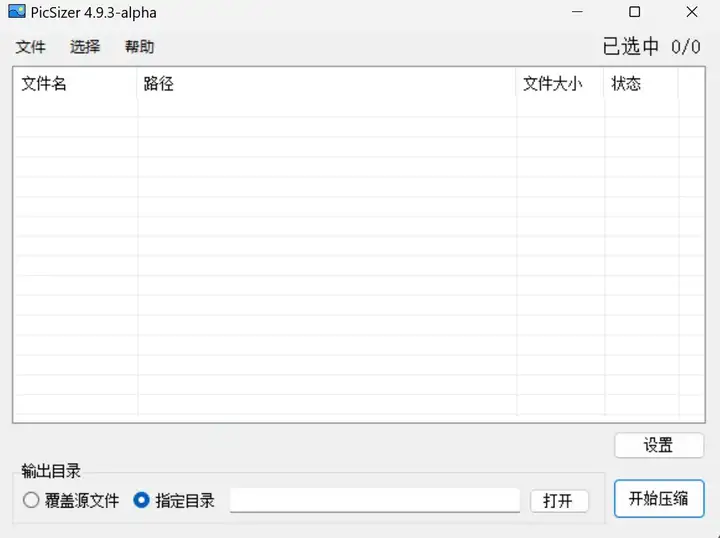Click the 路径 column header
The height and width of the screenshot is (538, 720).
click(x=326, y=84)
